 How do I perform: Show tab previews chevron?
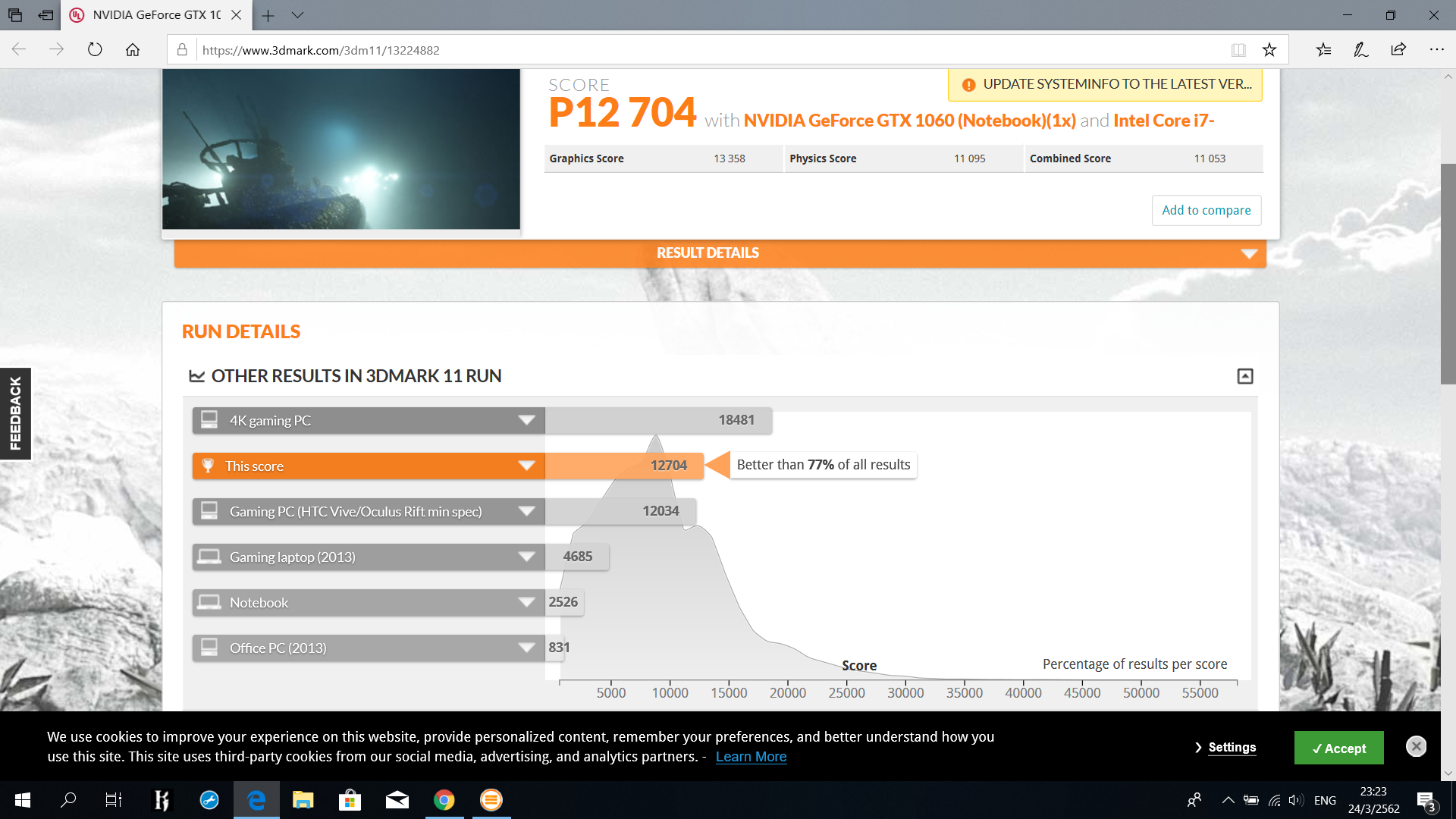point(297,15)
